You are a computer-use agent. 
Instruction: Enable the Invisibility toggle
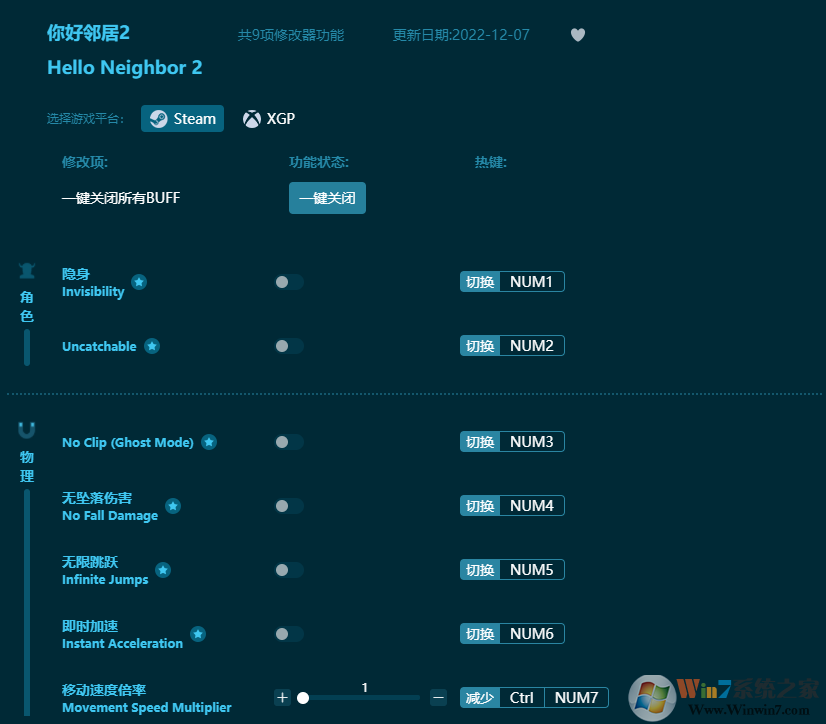pyautogui.click(x=289, y=282)
